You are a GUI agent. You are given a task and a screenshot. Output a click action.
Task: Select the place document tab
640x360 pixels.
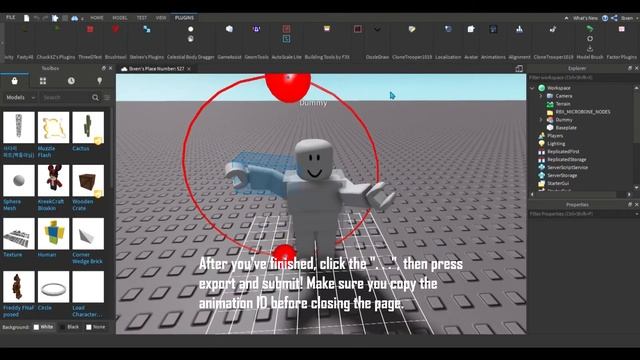[x=156, y=69]
